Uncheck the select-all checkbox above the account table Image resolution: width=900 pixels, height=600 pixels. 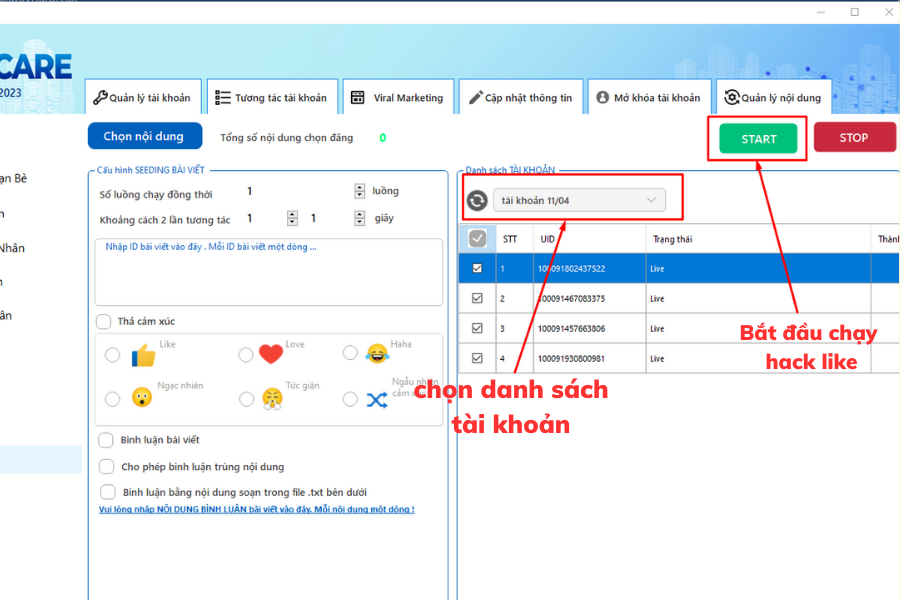[477, 238]
